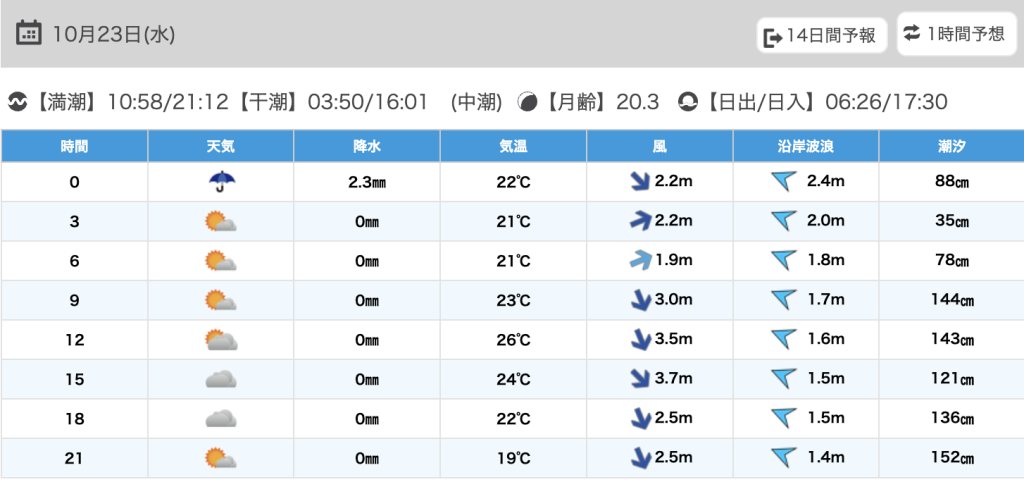Click the 潮汐 column header
The width and height of the screenshot is (1024, 482).
(950, 146)
